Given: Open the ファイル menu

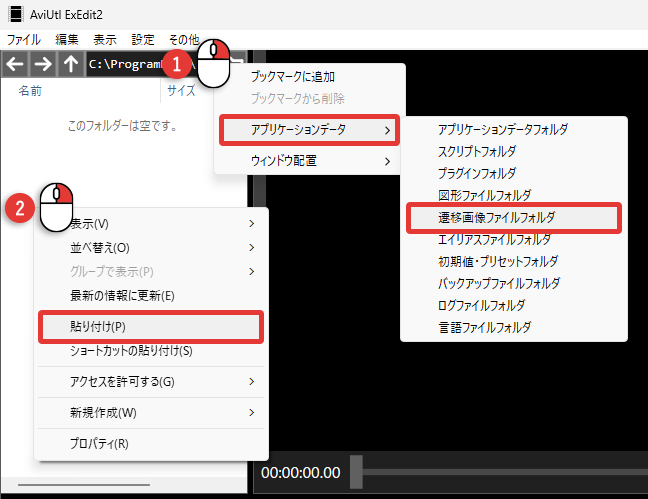Looking at the screenshot, I should coord(24,39).
